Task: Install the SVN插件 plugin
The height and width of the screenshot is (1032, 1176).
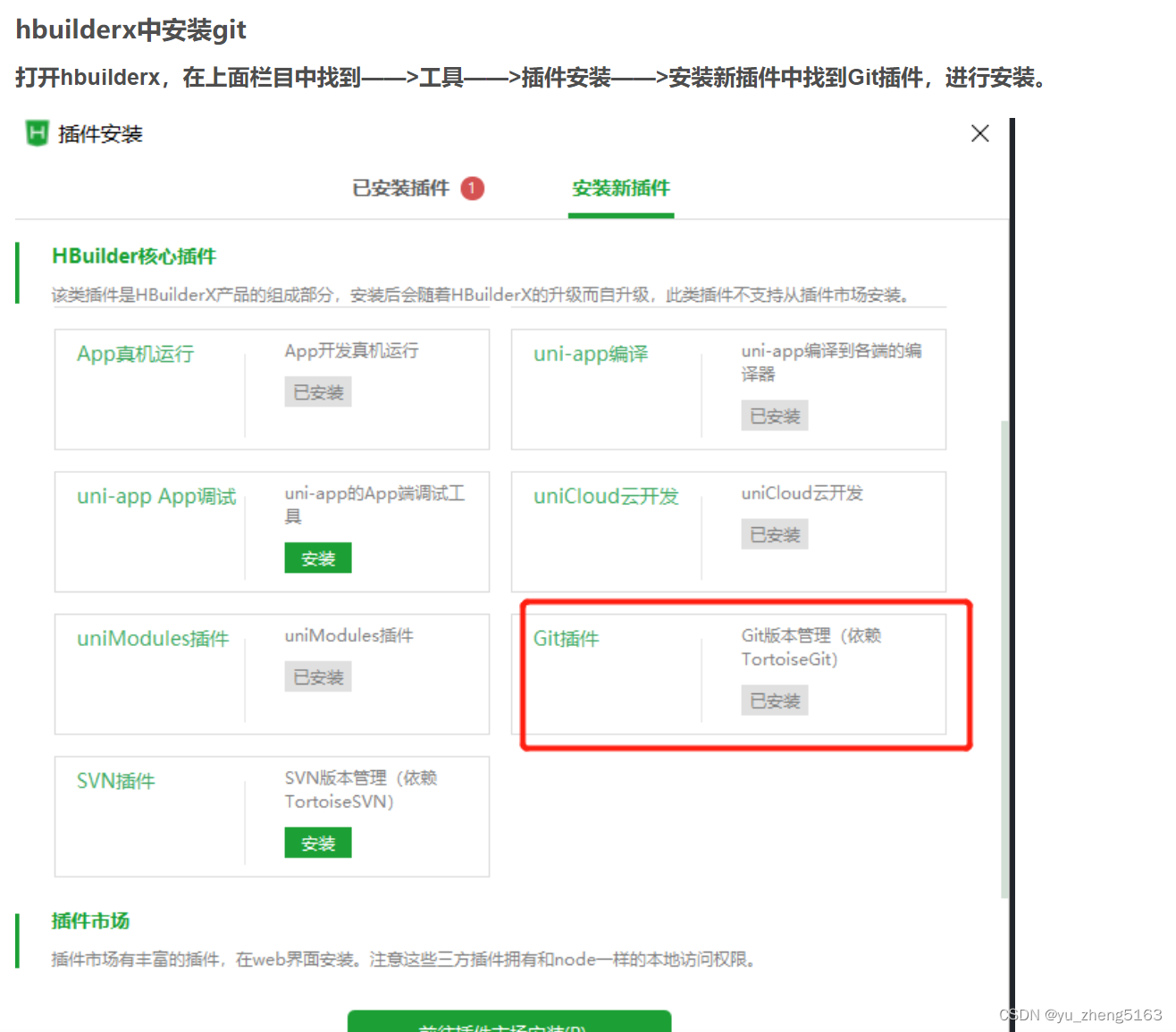Action: (318, 843)
